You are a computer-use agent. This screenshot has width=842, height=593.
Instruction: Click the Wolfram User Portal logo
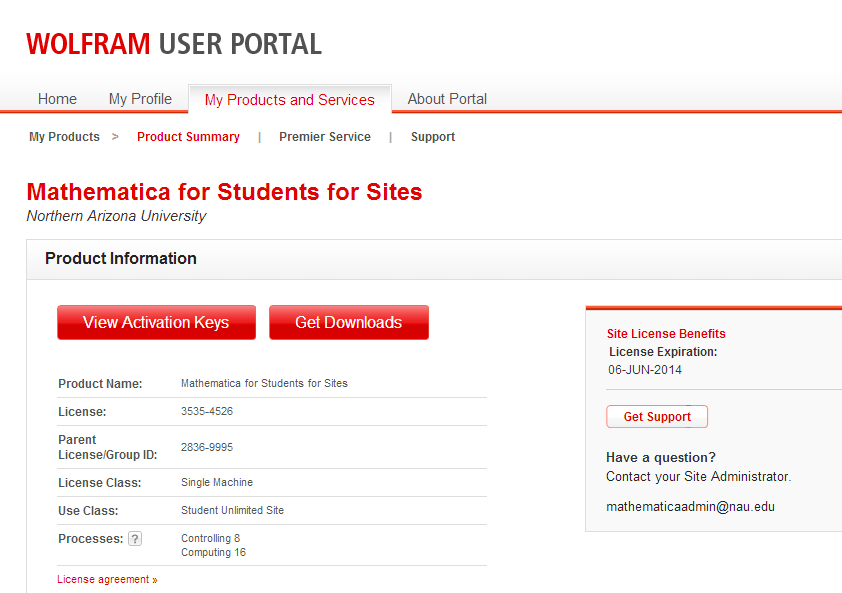coord(174,44)
